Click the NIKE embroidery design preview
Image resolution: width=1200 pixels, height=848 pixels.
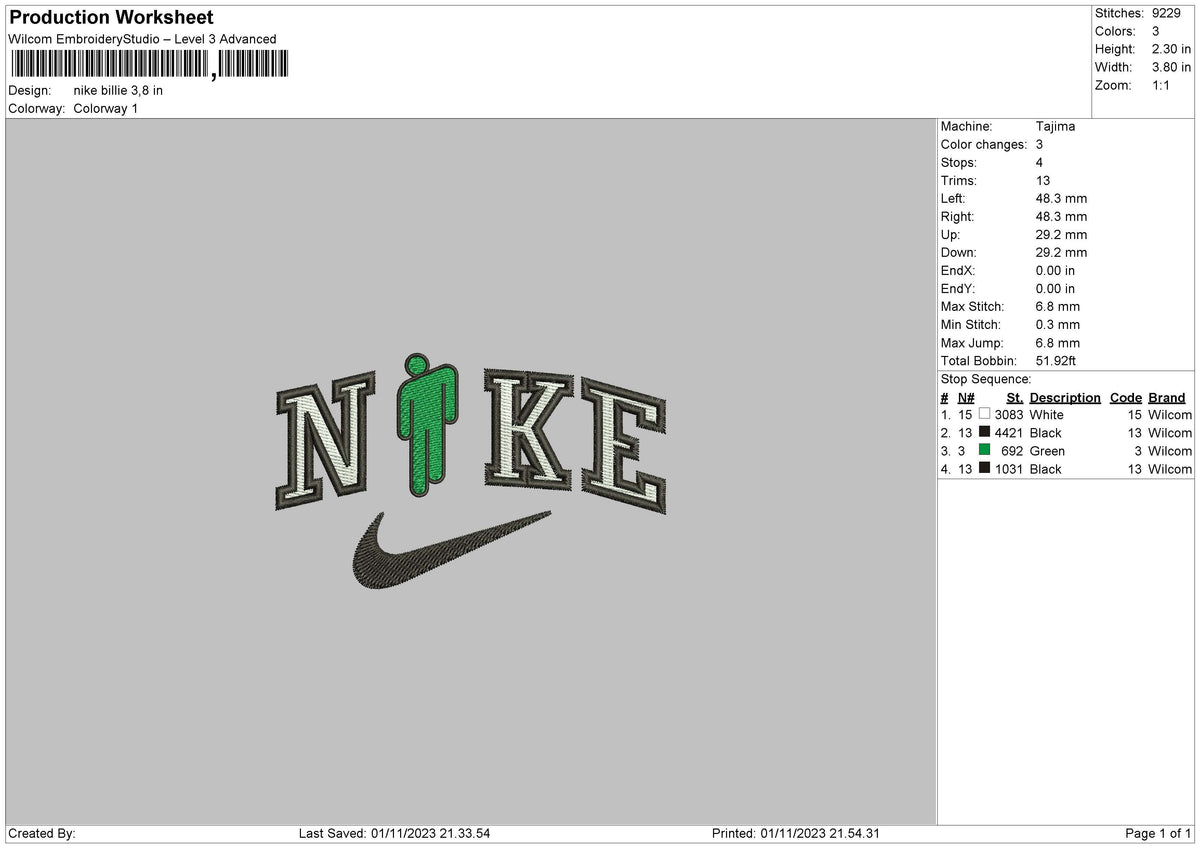[x=470, y=470]
